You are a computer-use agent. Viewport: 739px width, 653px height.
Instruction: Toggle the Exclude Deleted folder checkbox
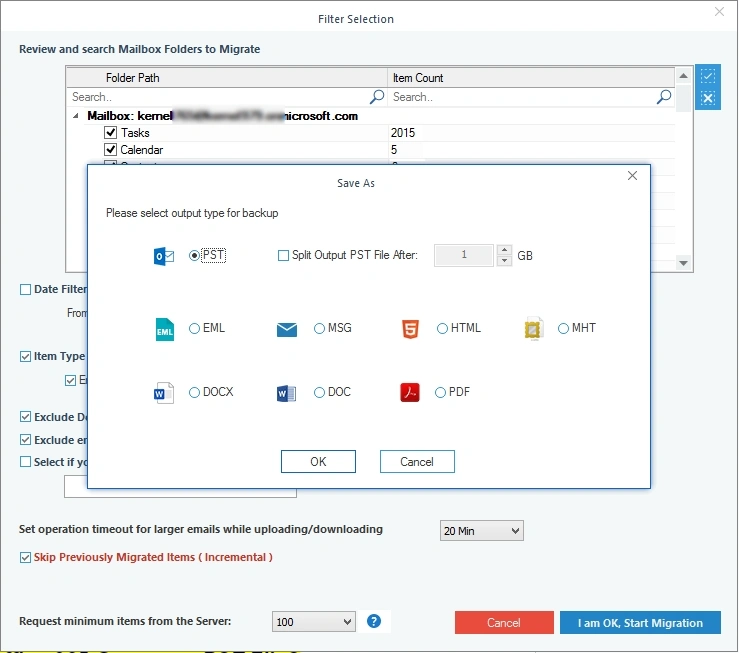coord(25,417)
